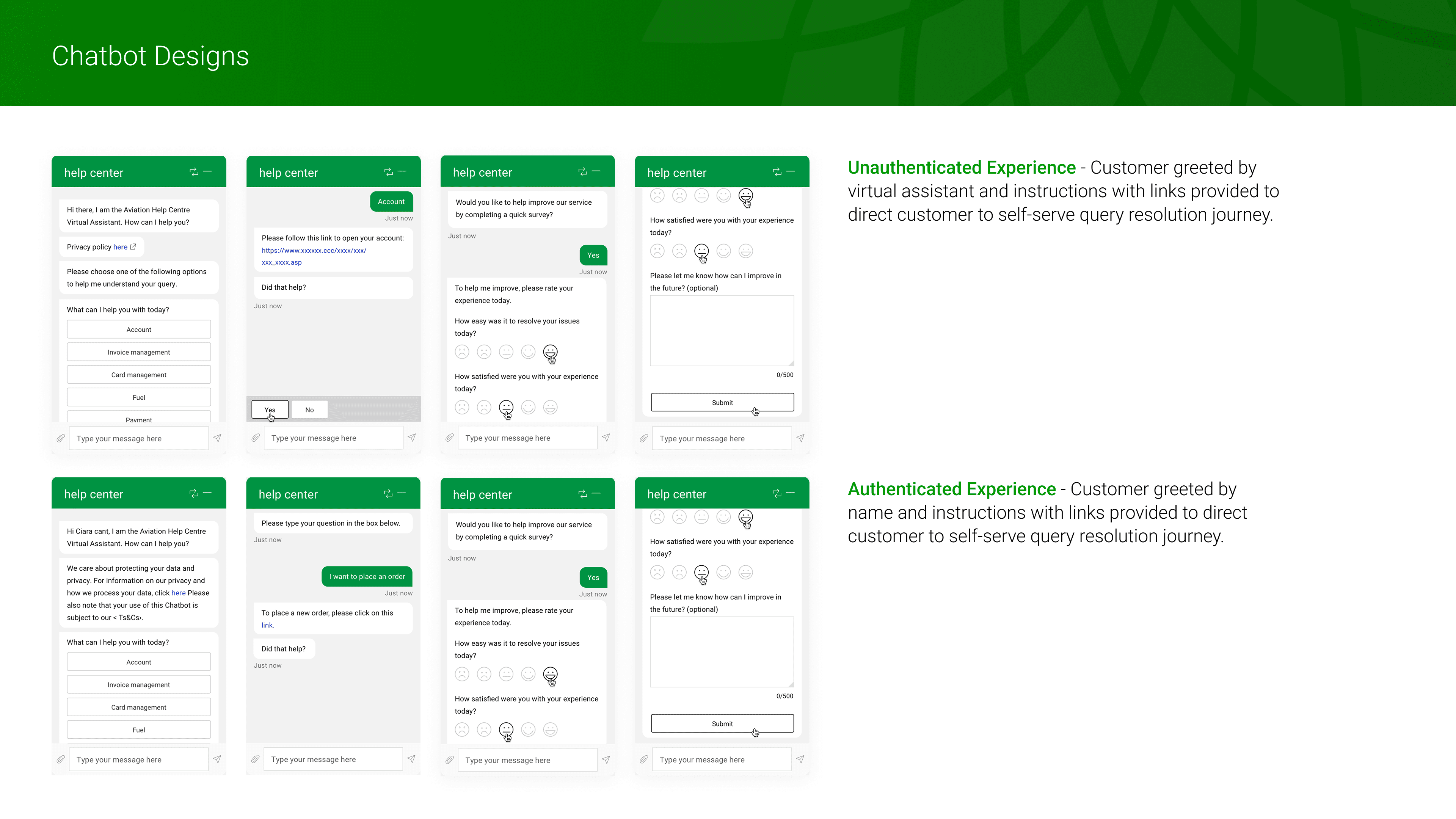Image resolution: width=1456 pixels, height=819 pixels.
Task: Click paperclip icon in chat with Yes/No buttons
Action: [x=256, y=438]
